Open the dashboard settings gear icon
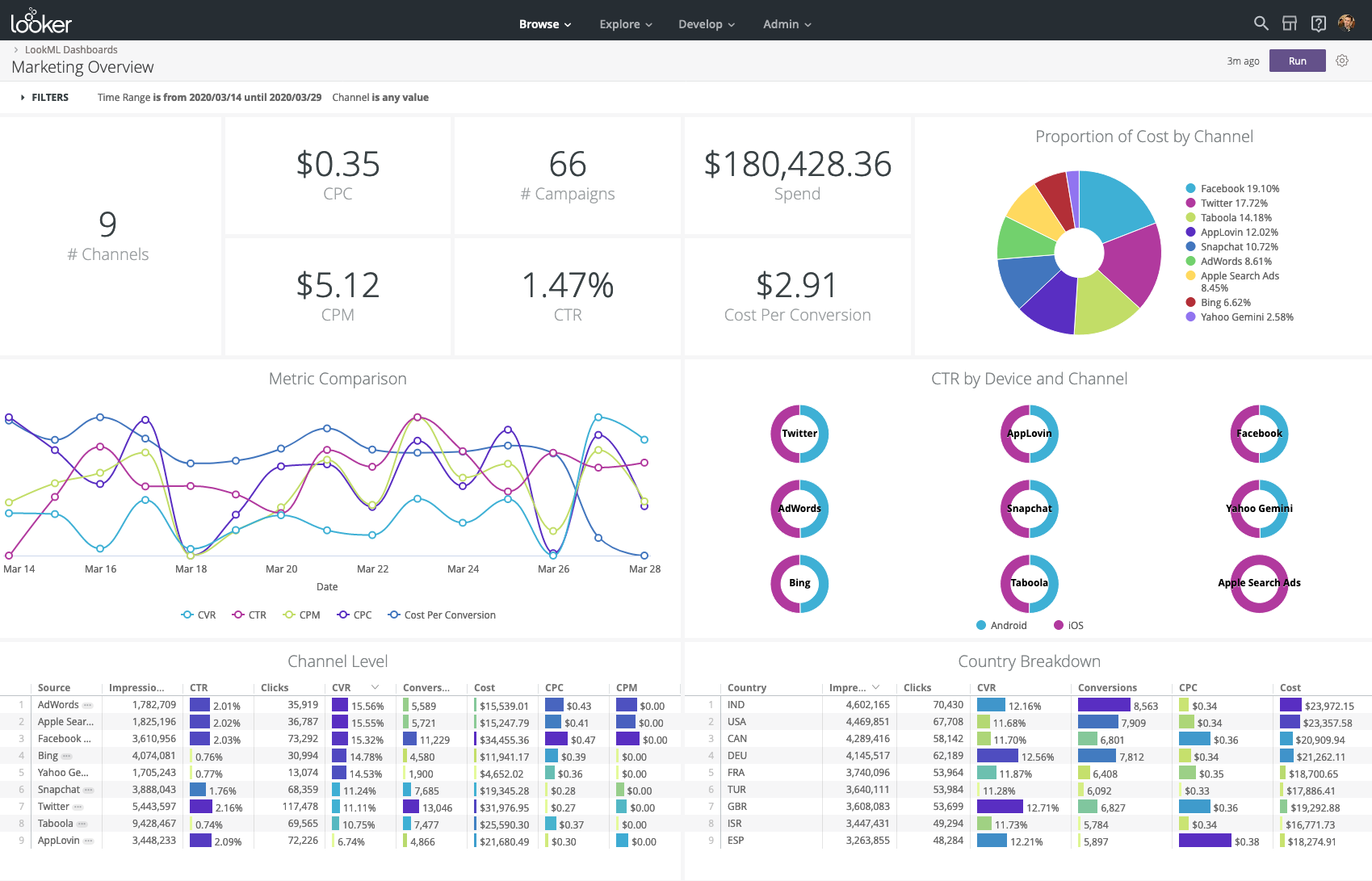 click(1342, 61)
